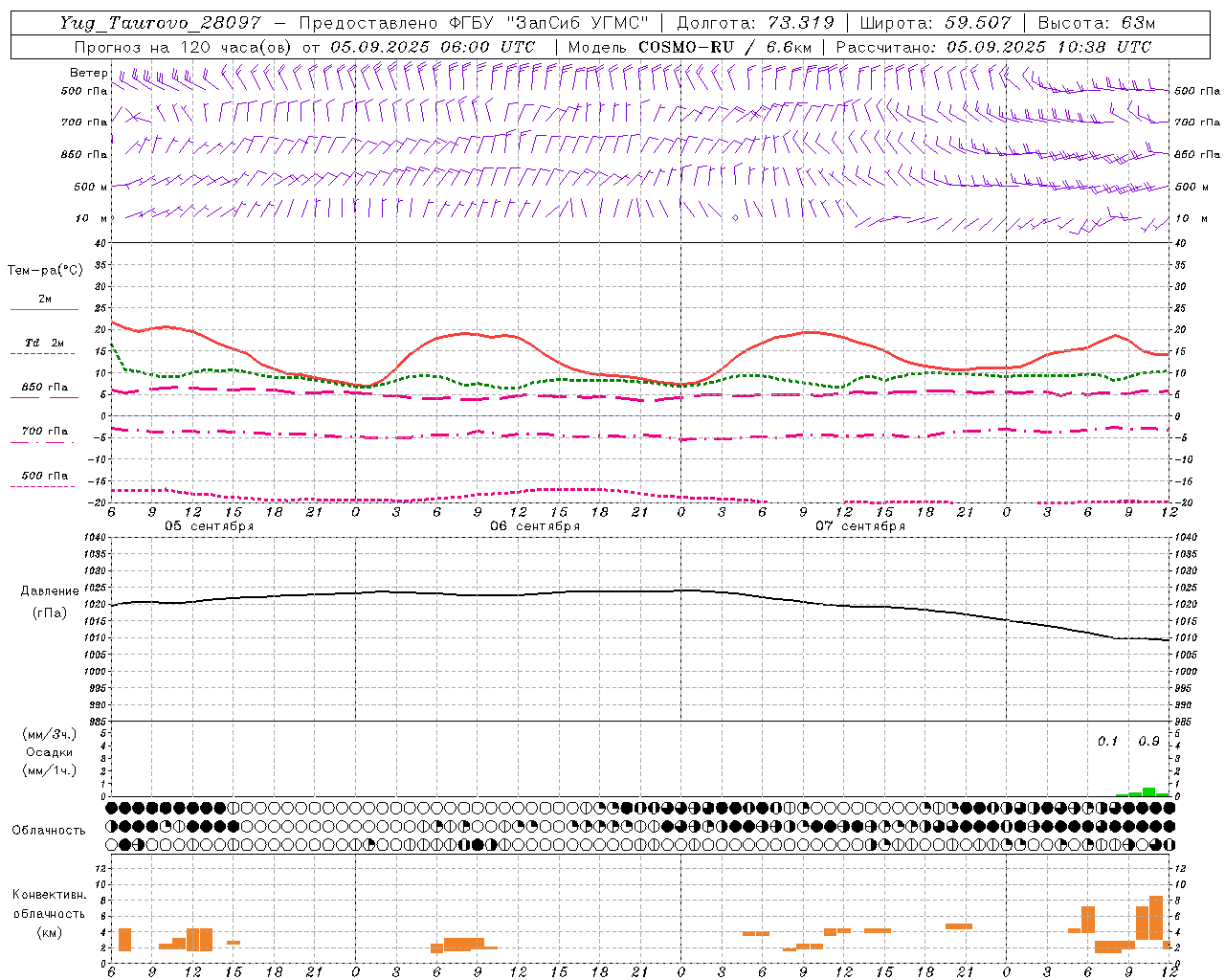Click the 'Ветер' wind panel label
This screenshot has height=980, width=1225.
tap(88, 73)
